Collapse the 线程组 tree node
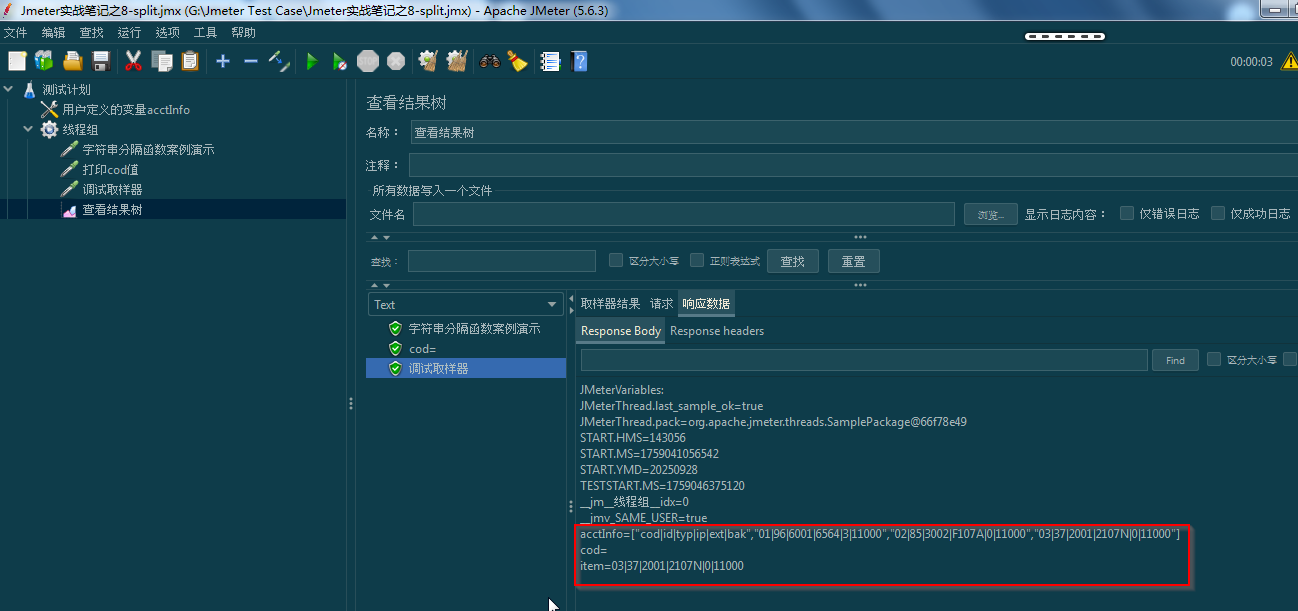 [28, 129]
